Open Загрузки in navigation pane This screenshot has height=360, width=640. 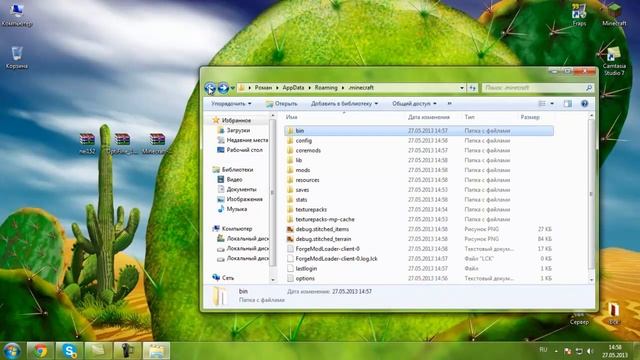click(x=238, y=130)
